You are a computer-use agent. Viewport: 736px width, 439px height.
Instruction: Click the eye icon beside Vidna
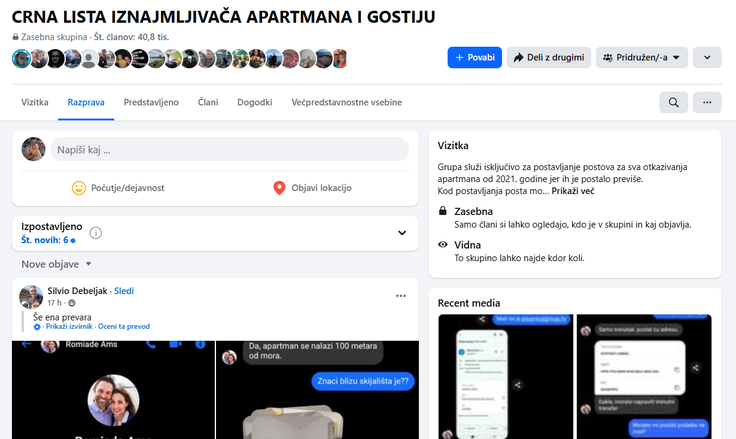[x=443, y=244]
